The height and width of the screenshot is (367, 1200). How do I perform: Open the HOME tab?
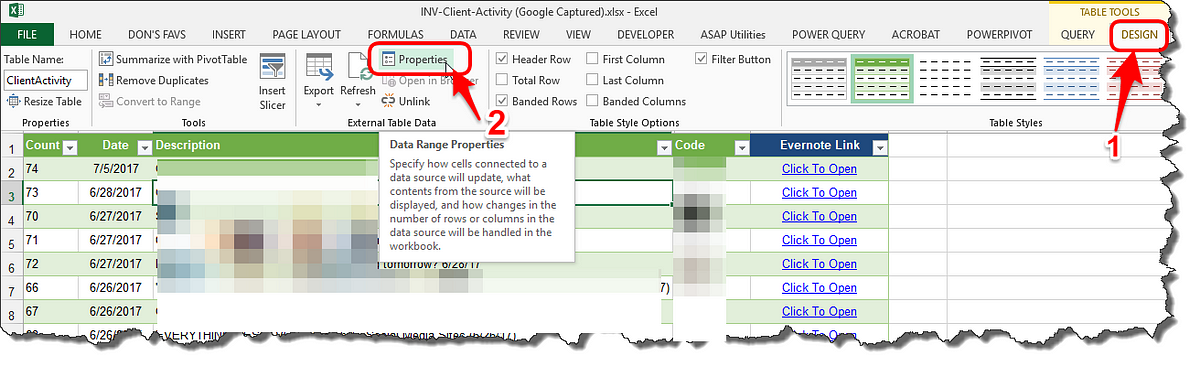pyautogui.click(x=86, y=34)
